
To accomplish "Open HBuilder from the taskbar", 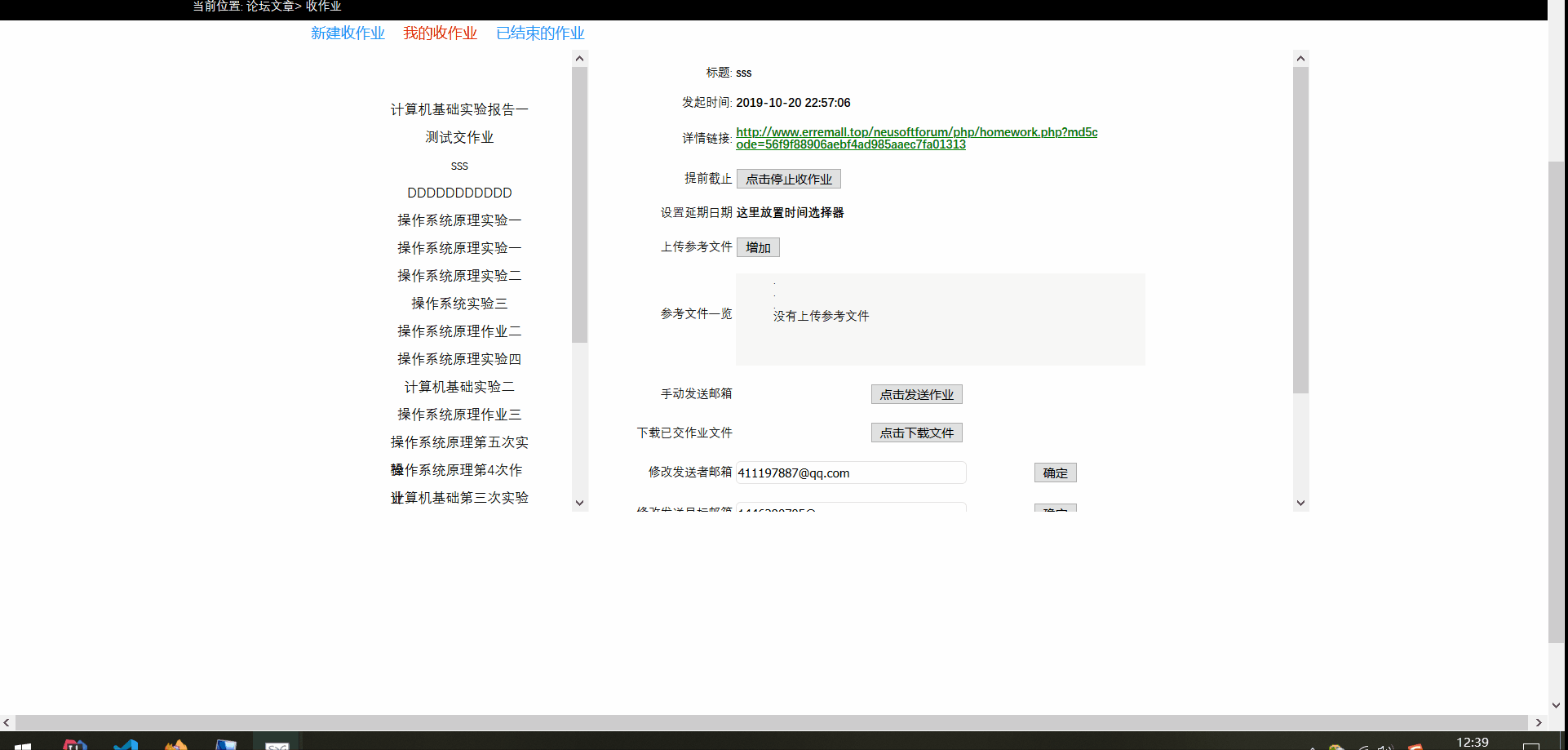I will (75, 743).
